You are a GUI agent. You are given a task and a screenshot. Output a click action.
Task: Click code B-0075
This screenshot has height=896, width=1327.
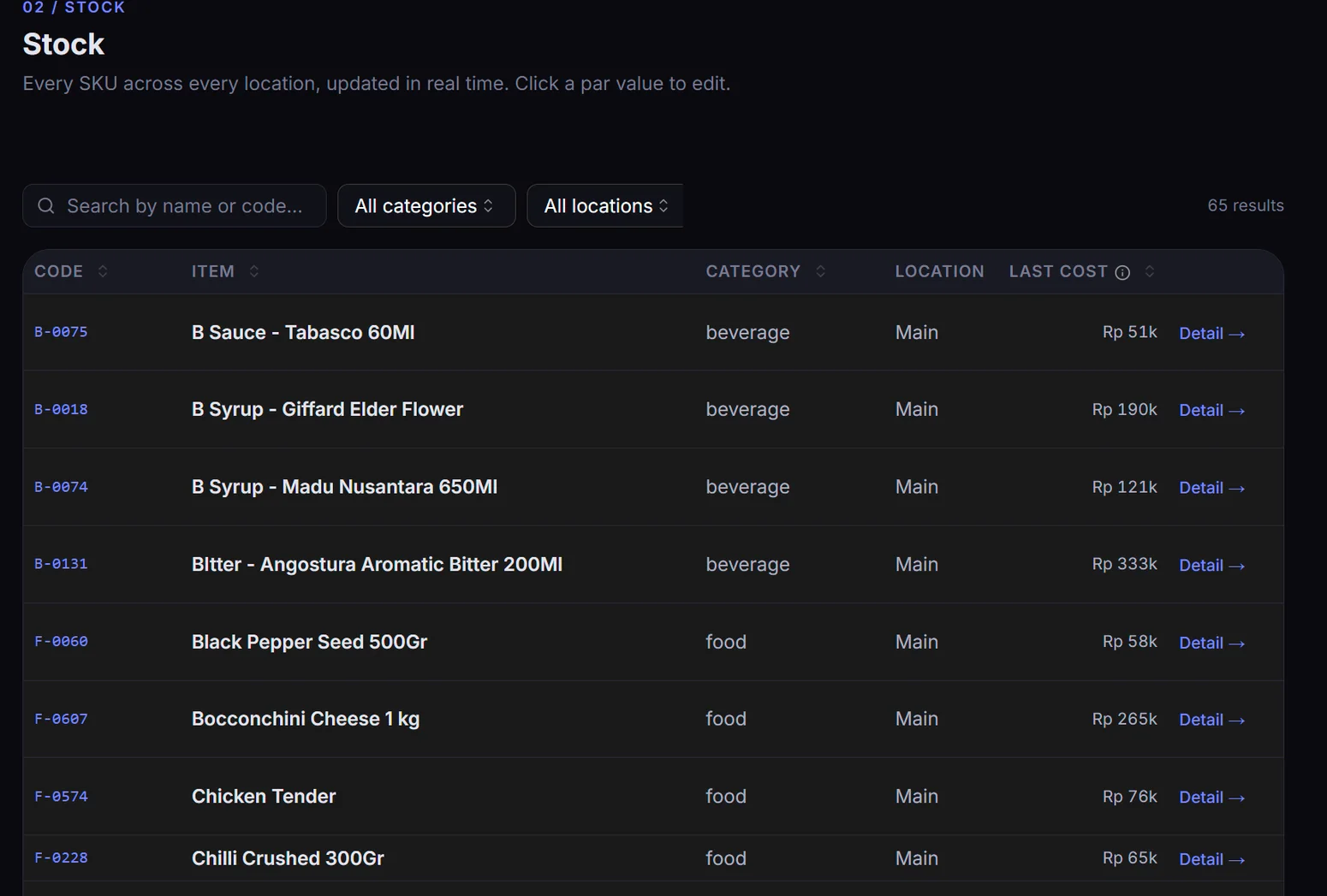(61, 332)
